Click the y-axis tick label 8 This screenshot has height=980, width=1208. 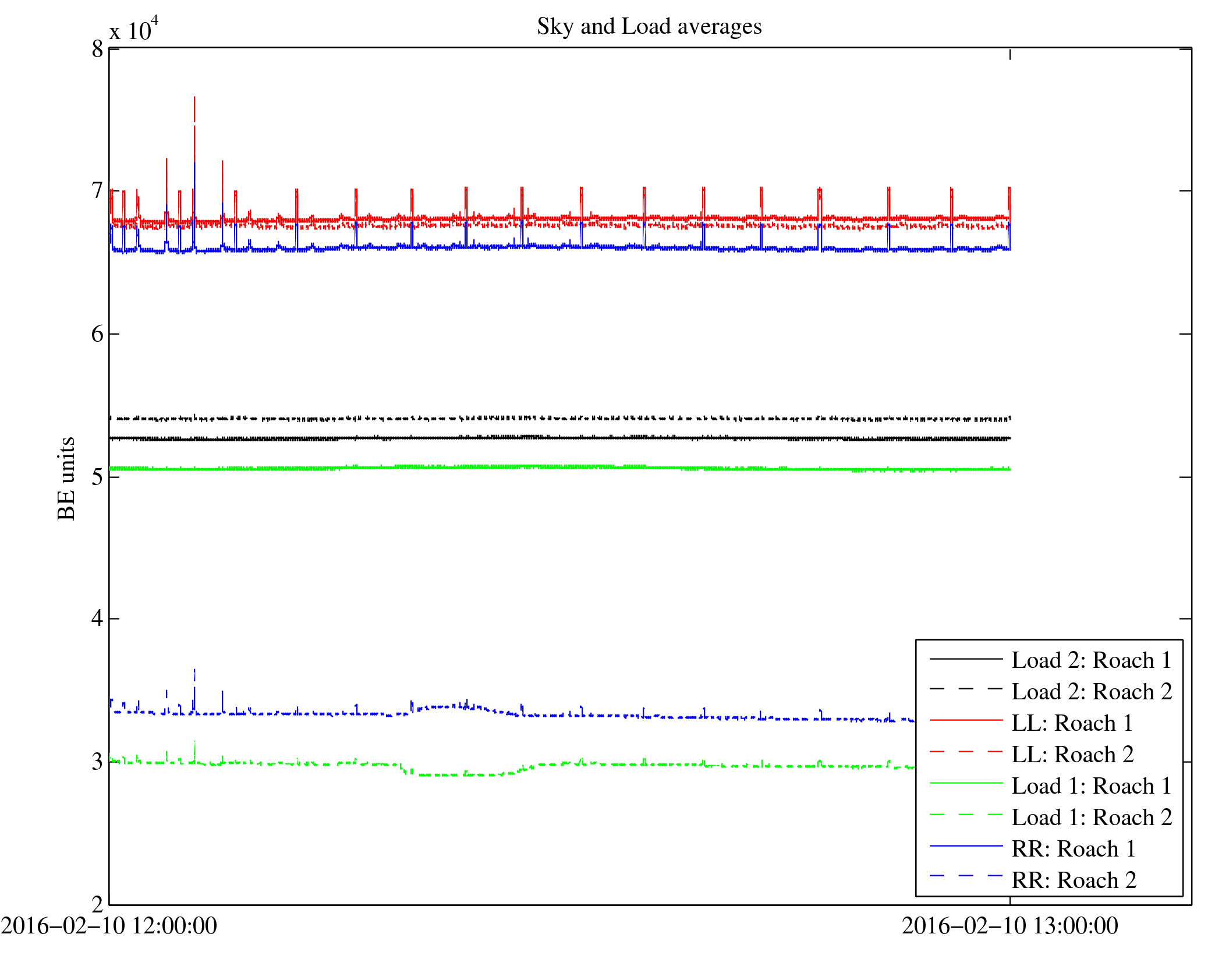(x=97, y=49)
